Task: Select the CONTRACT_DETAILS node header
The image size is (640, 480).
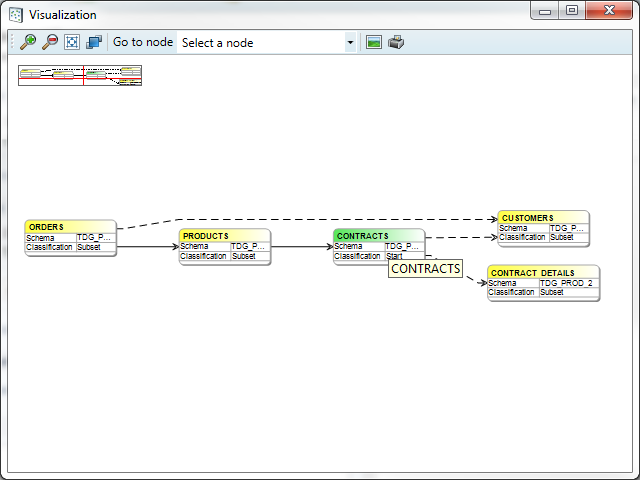Action: pos(543,272)
